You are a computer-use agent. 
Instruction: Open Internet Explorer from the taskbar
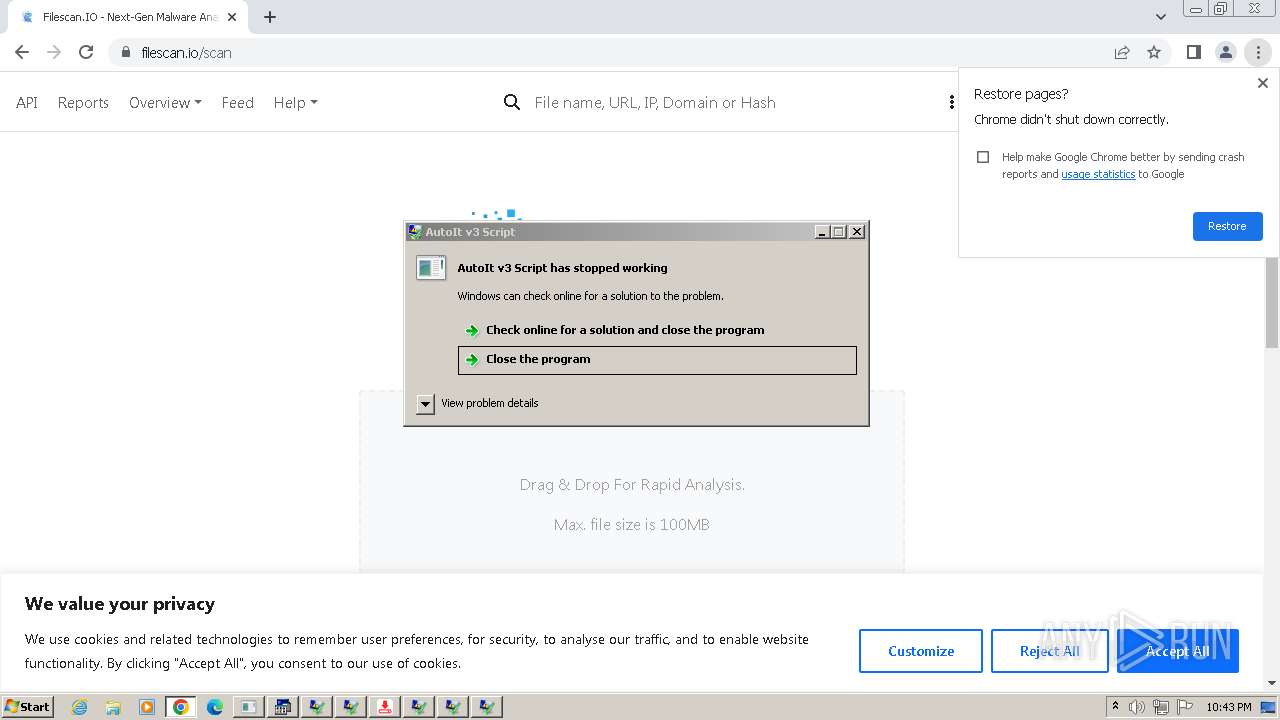click(x=79, y=707)
